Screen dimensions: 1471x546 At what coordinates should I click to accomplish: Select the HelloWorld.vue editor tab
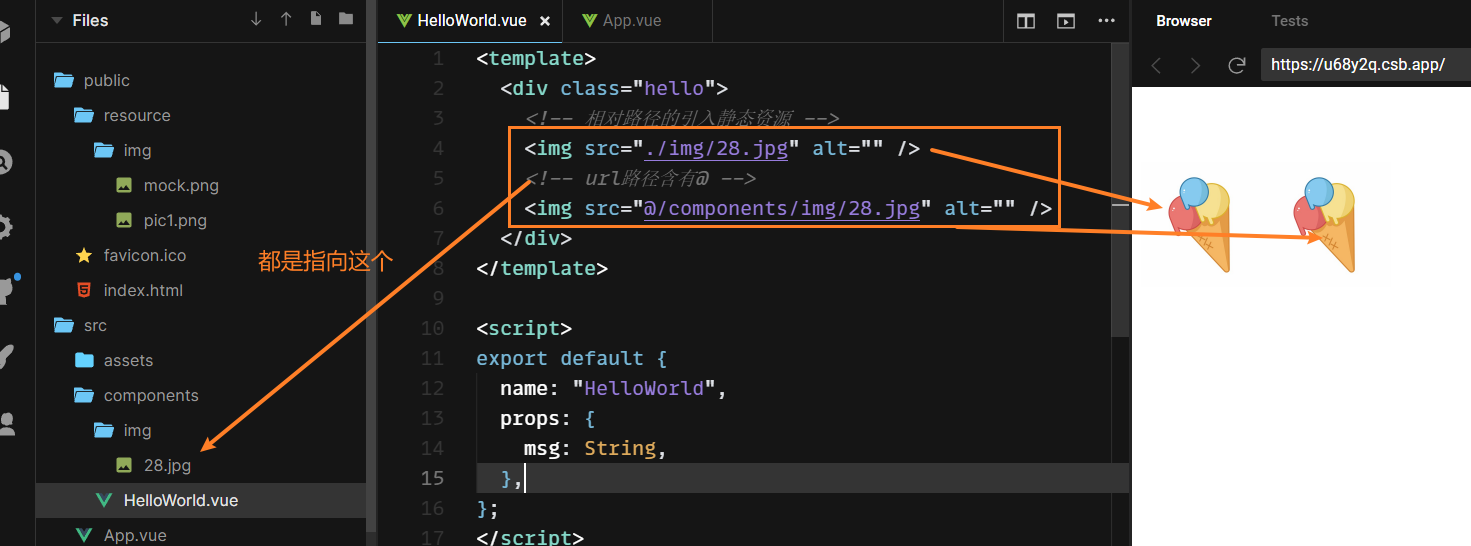click(470, 21)
